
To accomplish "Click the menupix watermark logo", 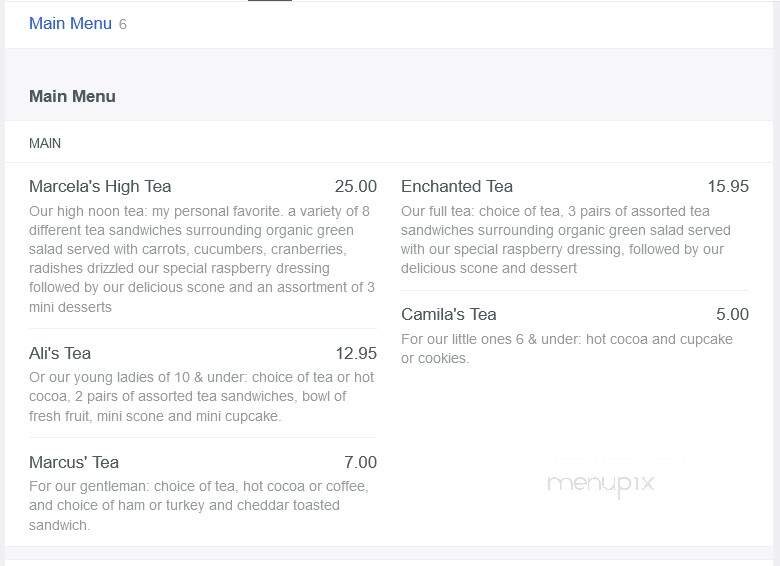I will (x=600, y=484).
